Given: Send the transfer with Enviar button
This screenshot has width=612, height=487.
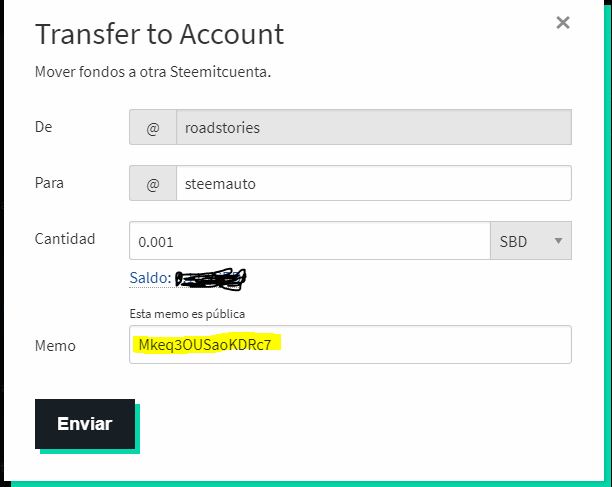Looking at the screenshot, I should pos(85,424).
